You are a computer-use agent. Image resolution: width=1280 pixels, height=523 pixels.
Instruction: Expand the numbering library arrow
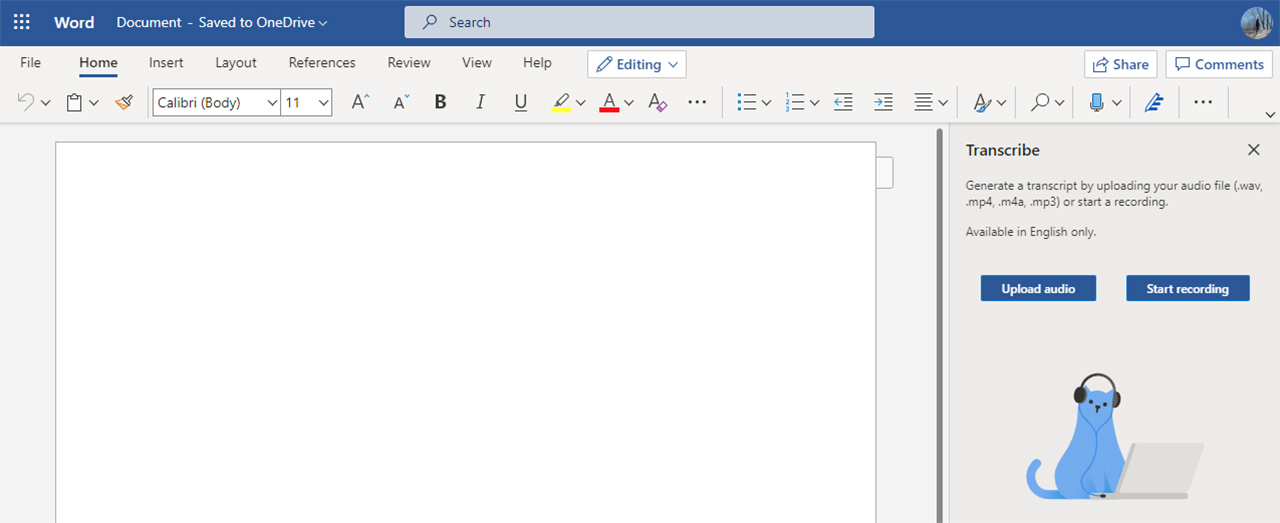(x=815, y=103)
